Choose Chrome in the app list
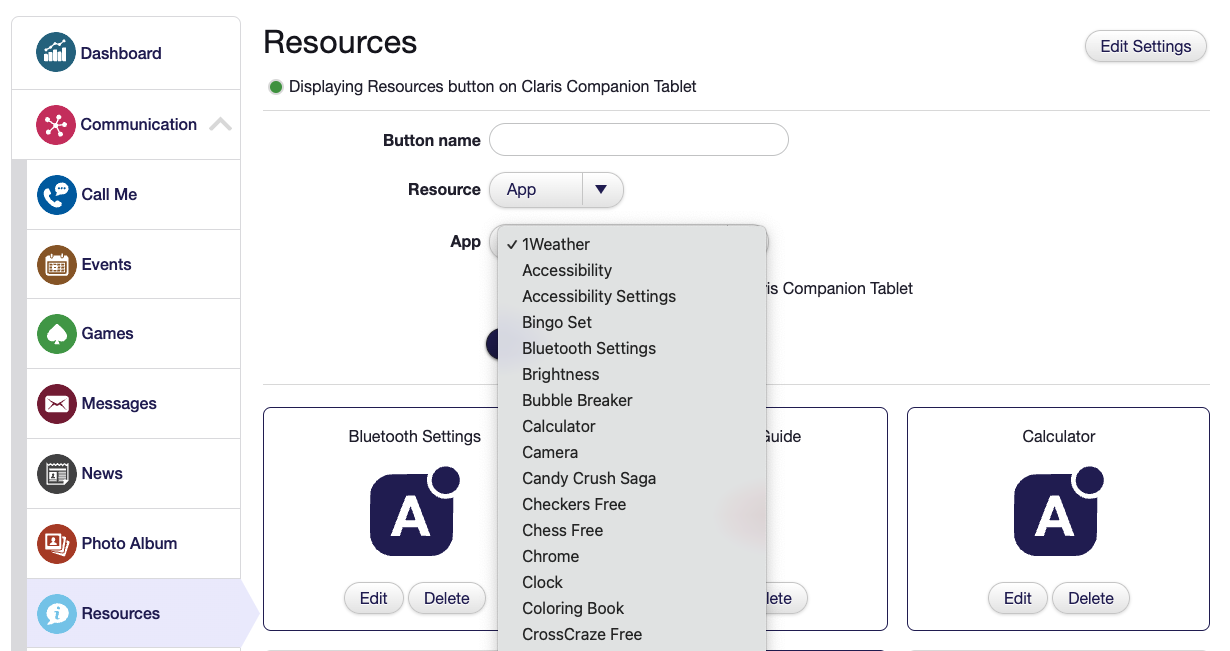 click(551, 556)
